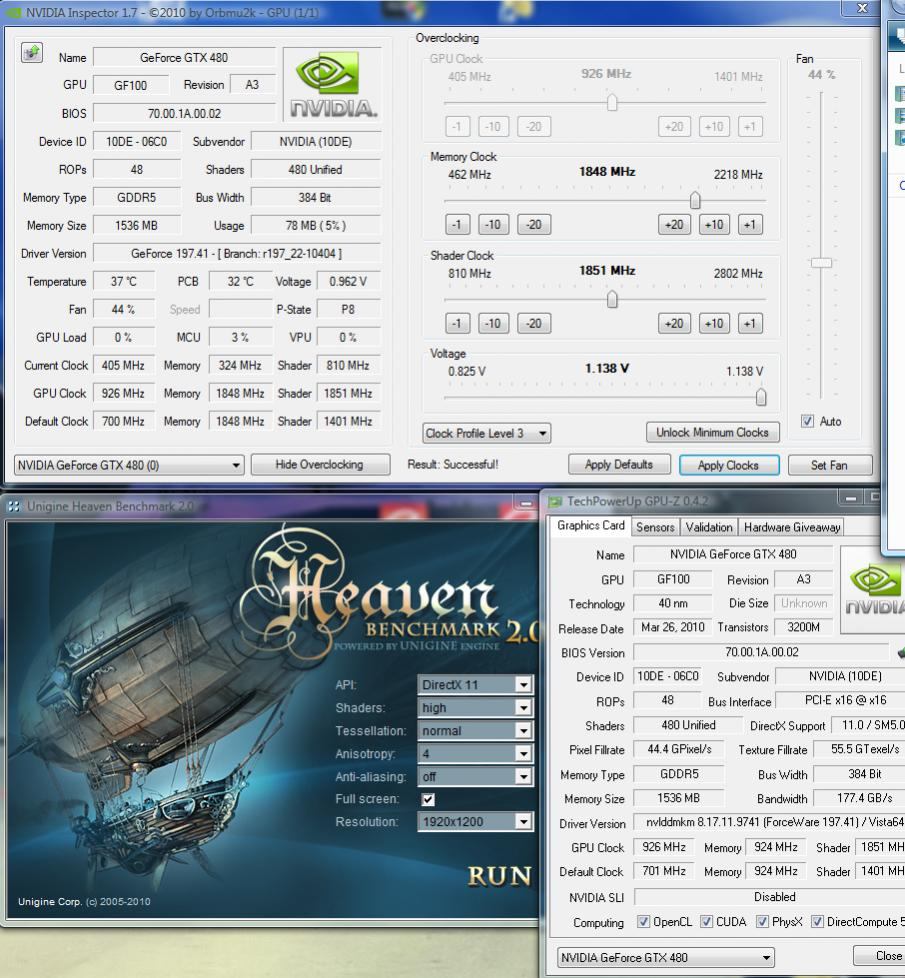Minimize the Unigine Heaven window
Viewport: 905px width, 978px height.
(x=526, y=503)
